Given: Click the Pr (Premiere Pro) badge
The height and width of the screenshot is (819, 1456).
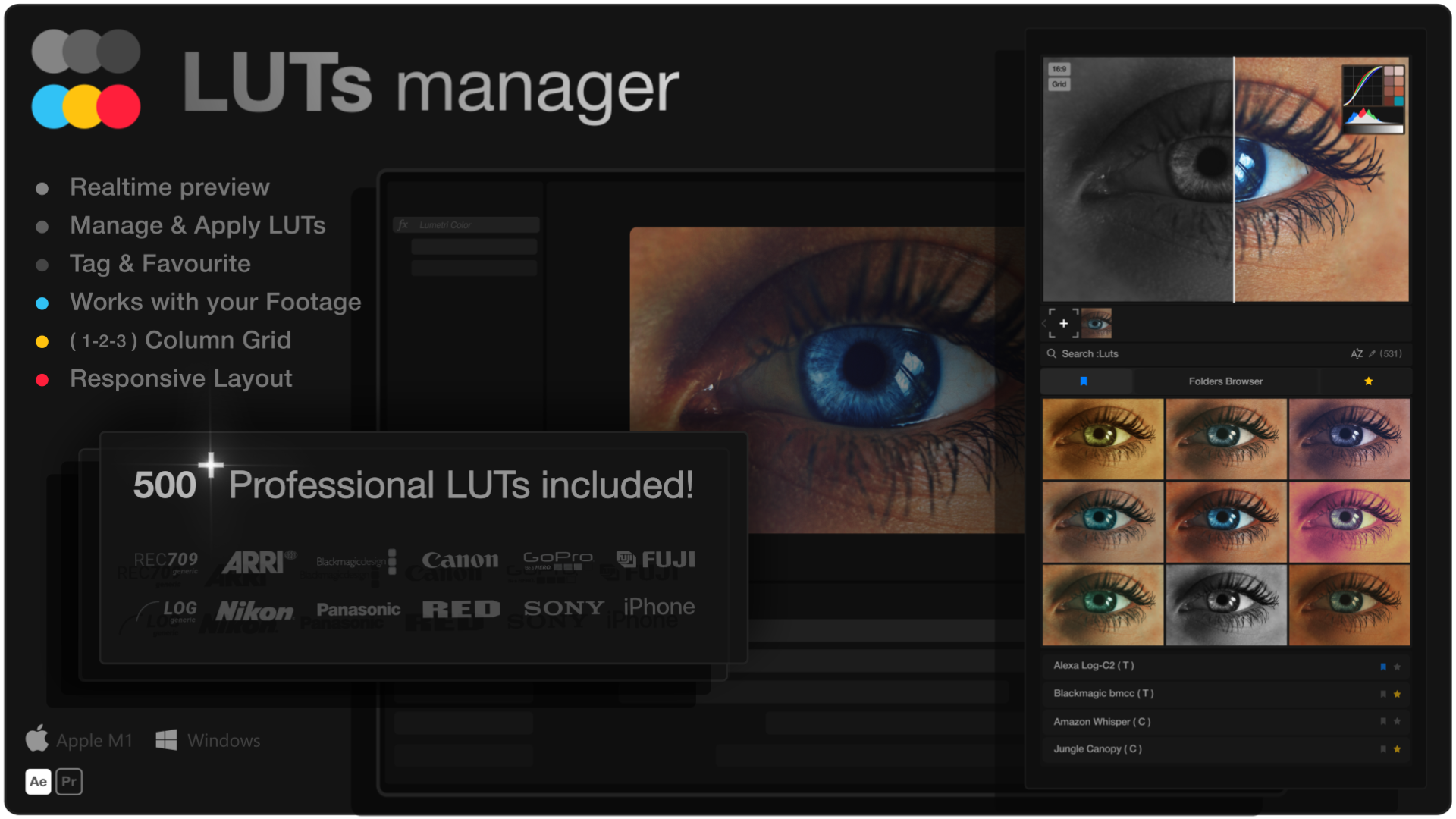Looking at the screenshot, I should click(69, 781).
